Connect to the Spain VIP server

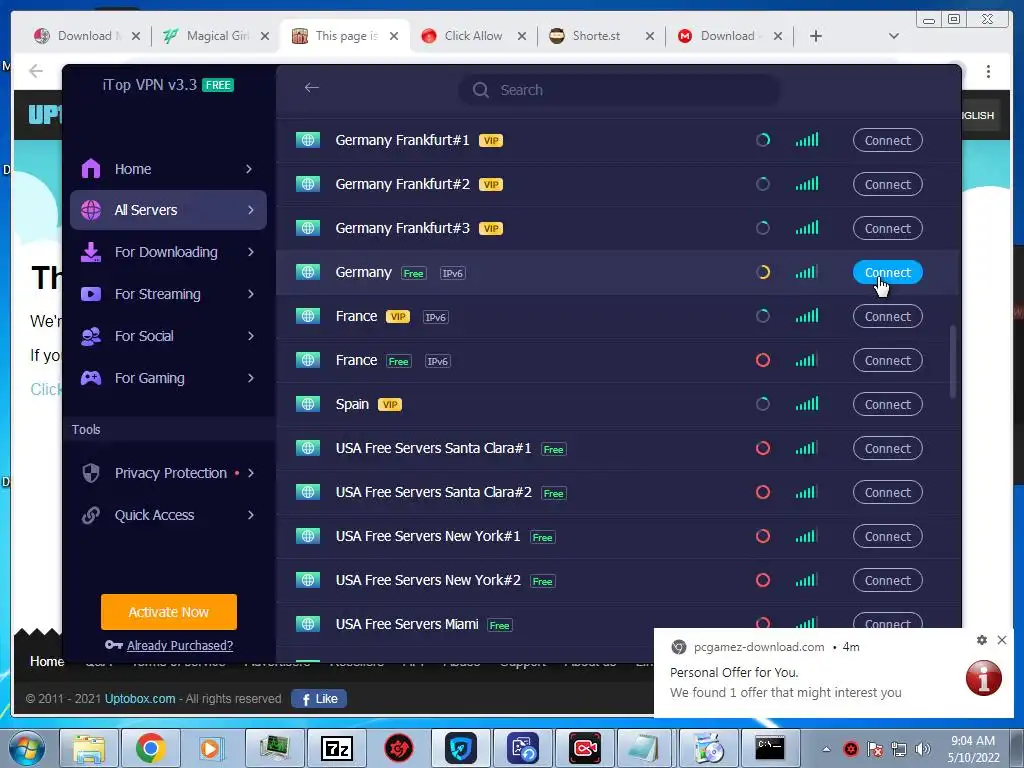click(x=888, y=404)
